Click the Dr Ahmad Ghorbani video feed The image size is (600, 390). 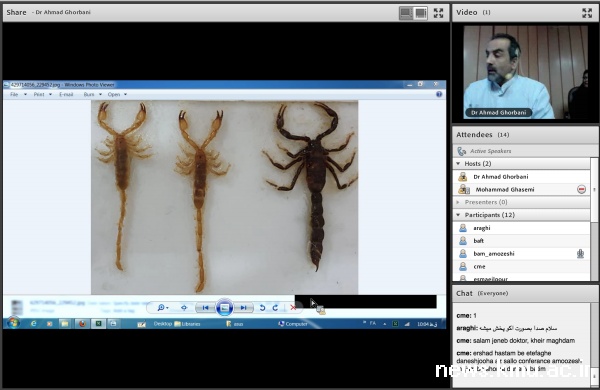click(525, 72)
